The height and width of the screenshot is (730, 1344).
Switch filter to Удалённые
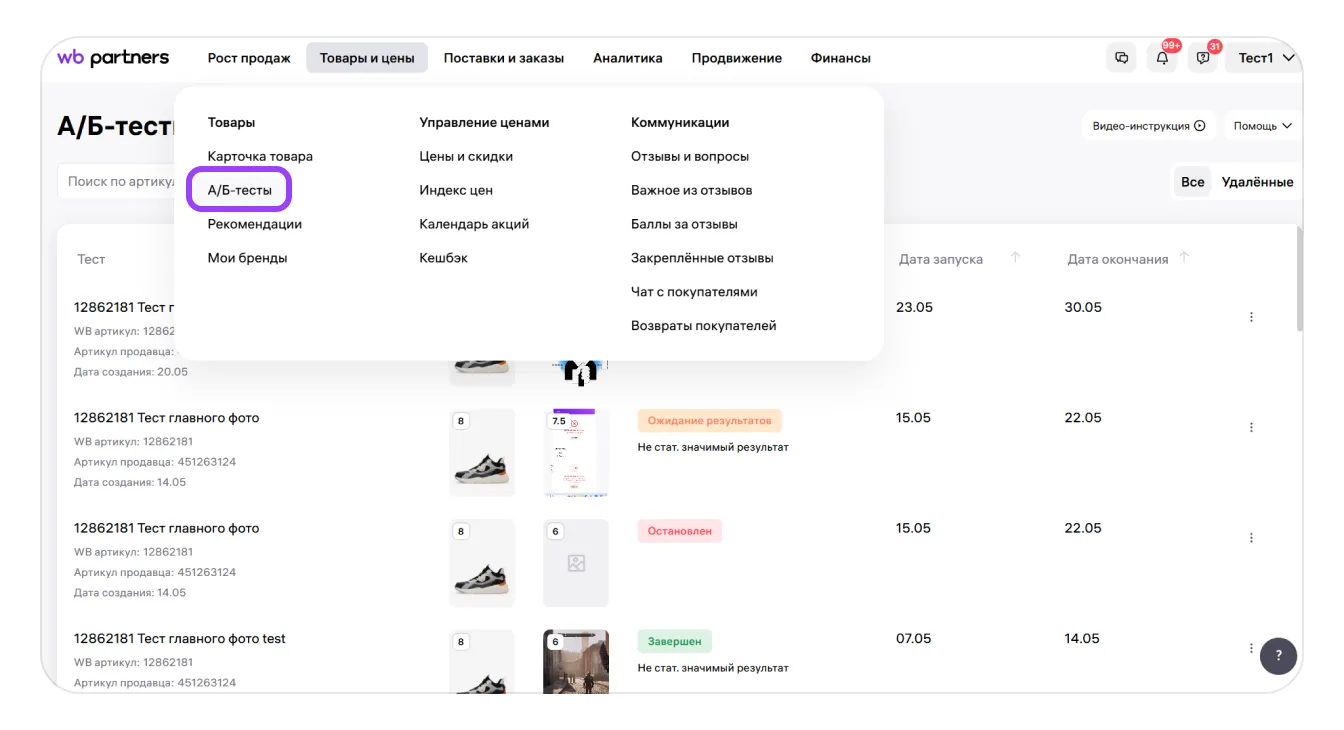pyautogui.click(x=1257, y=182)
